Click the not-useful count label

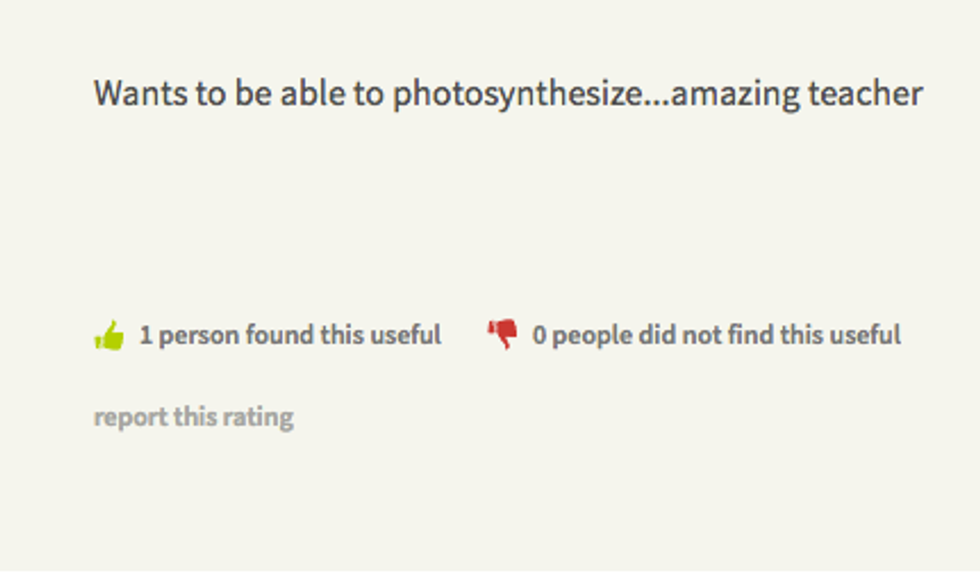(716, 335)
